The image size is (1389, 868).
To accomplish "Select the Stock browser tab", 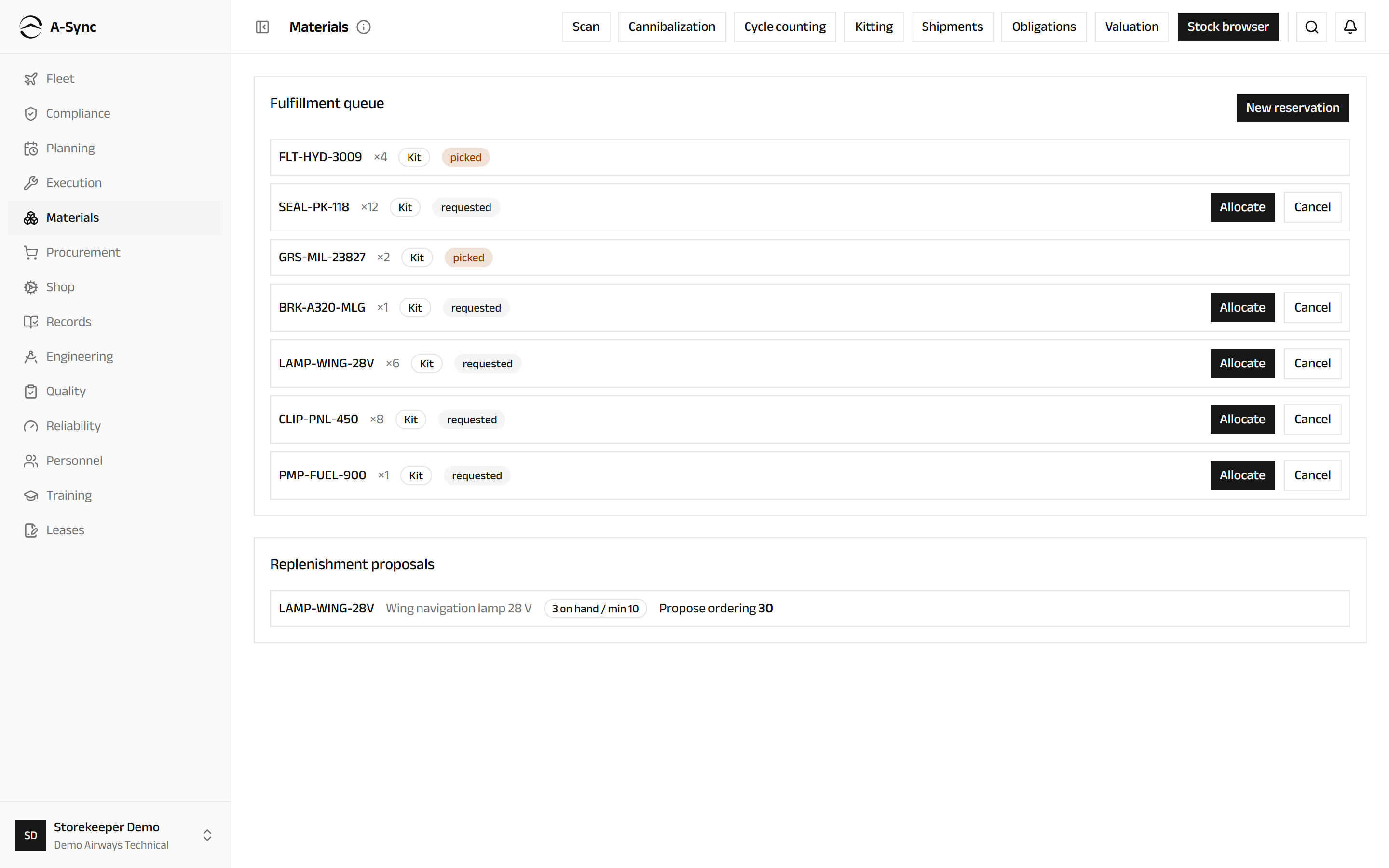I will tap(1228, 27).
